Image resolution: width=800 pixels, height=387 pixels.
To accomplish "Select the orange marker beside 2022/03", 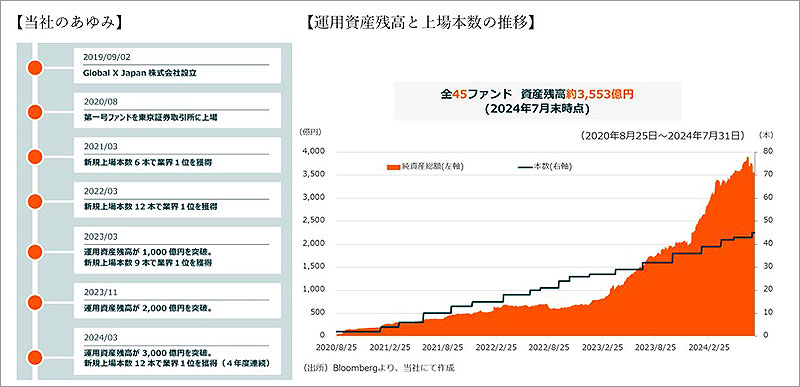I will [x=35, y=201].
